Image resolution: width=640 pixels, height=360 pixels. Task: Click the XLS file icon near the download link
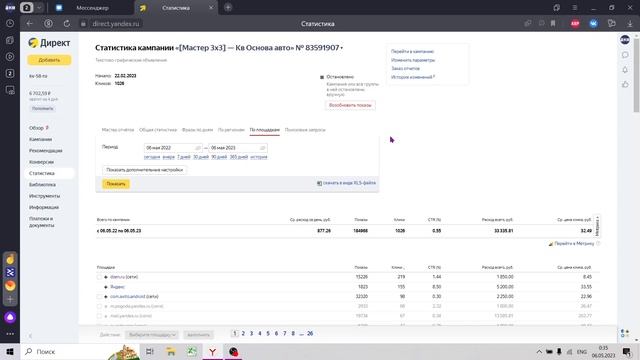click(319, 183)
